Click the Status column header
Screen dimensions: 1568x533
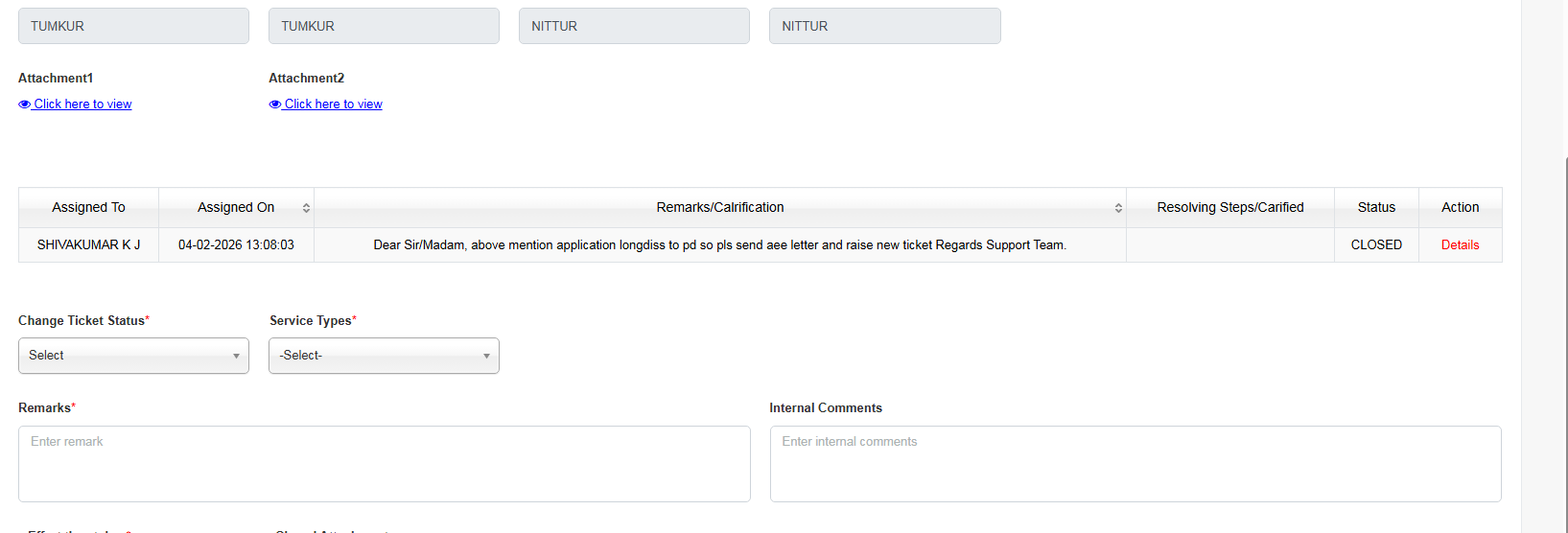(1376, 208)
